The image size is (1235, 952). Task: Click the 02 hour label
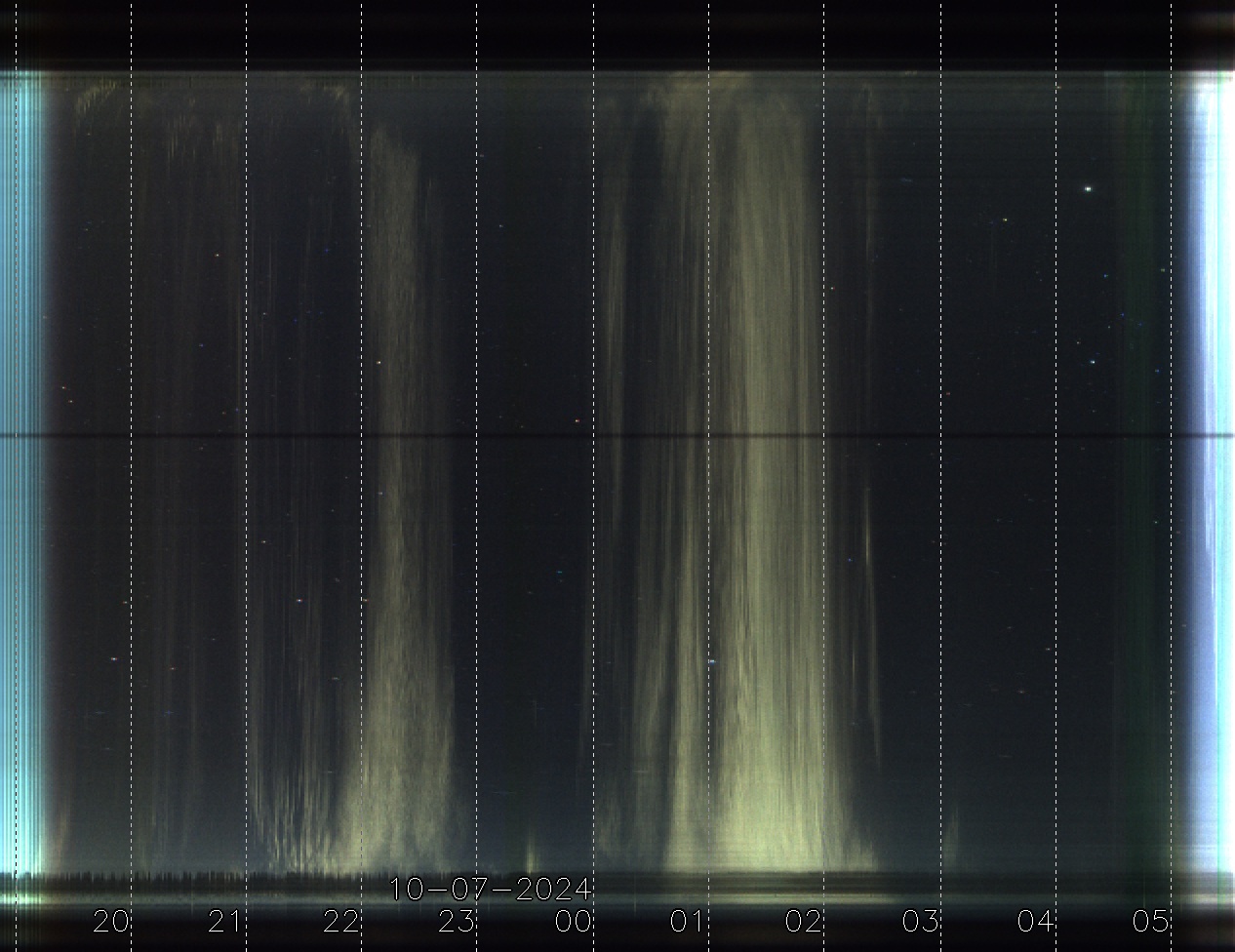804,921
